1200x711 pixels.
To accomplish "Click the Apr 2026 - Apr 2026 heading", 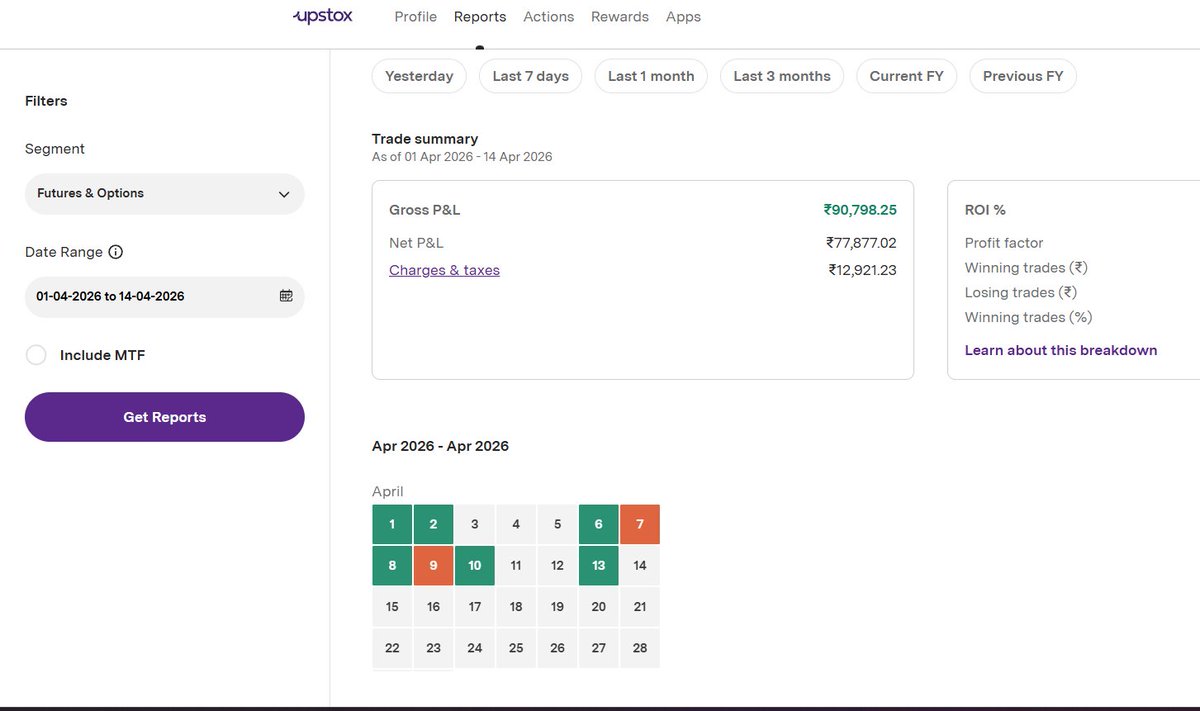I will point(440,446).
